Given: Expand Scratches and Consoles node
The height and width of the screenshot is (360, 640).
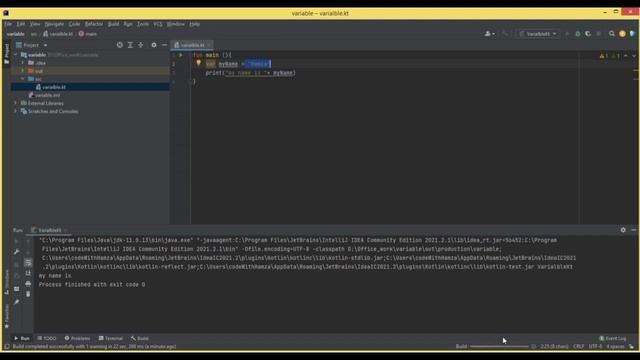Looking at the screenshot, I should pos(16,111).
